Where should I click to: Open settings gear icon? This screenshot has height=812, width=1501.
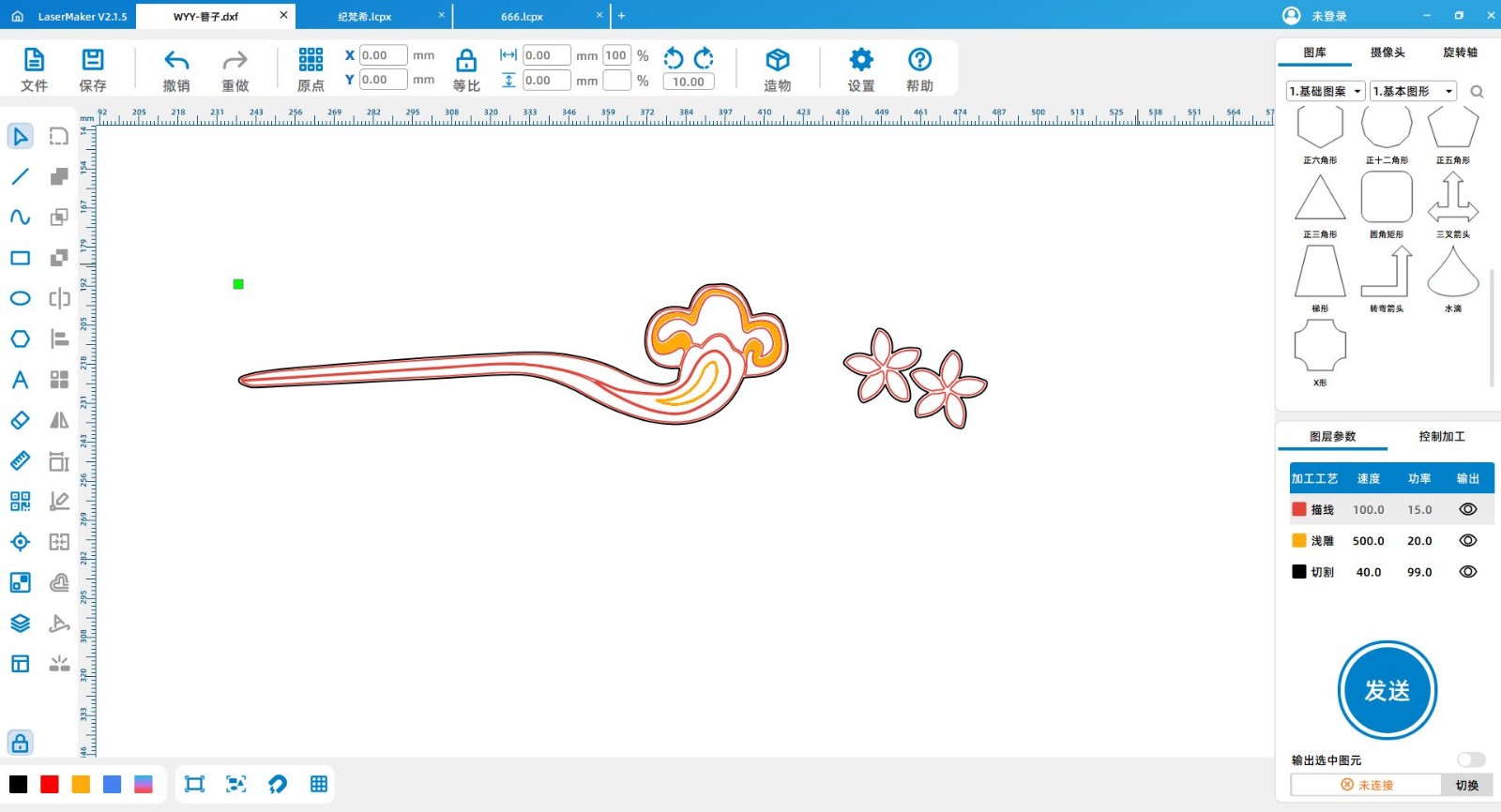[x=860, y=61]
